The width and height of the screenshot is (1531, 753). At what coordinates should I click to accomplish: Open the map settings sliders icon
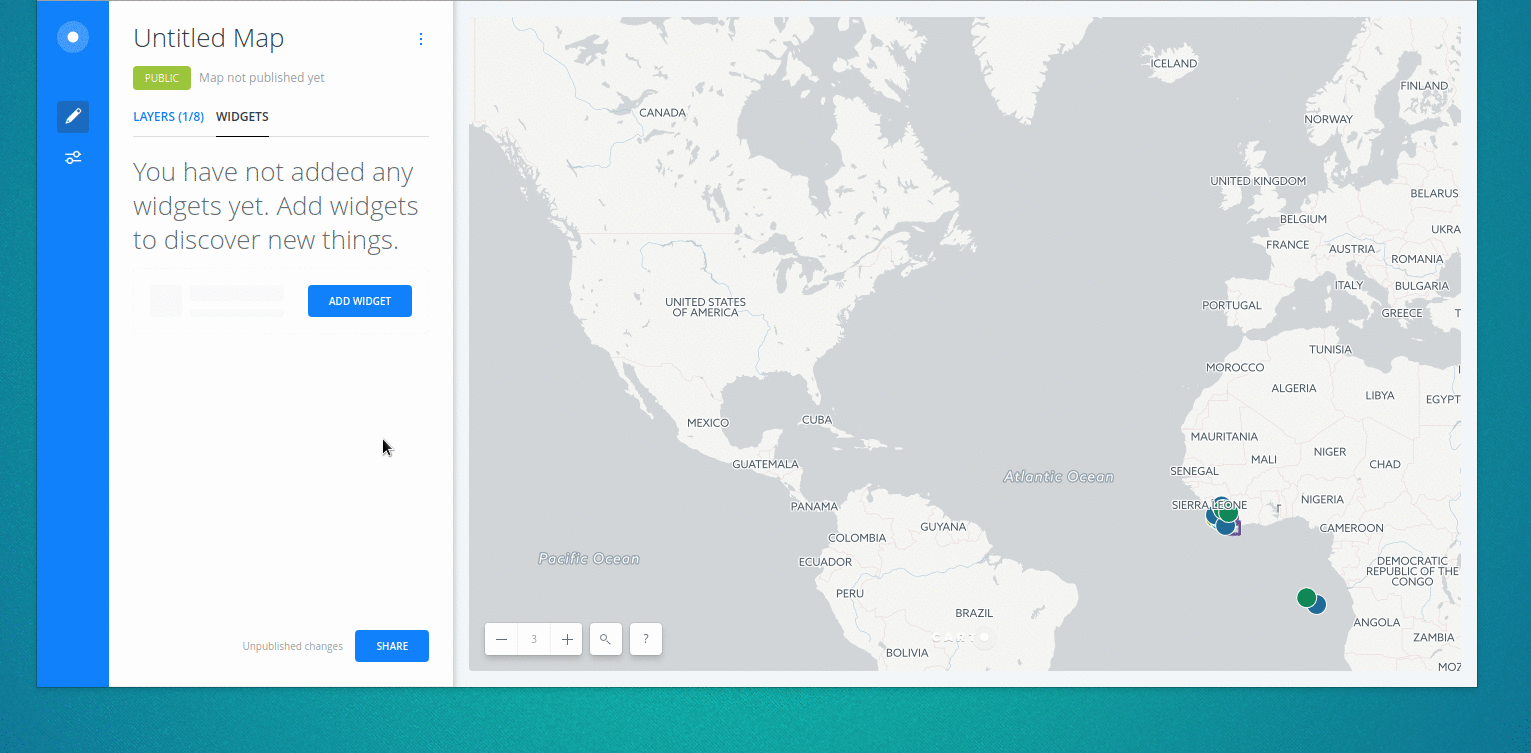tap(73, 157)
